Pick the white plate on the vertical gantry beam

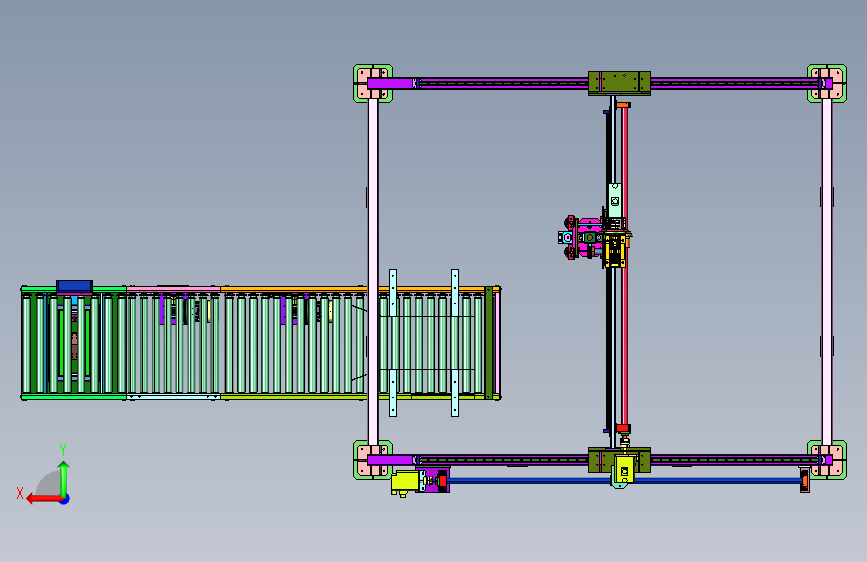(x=614, y=200)
